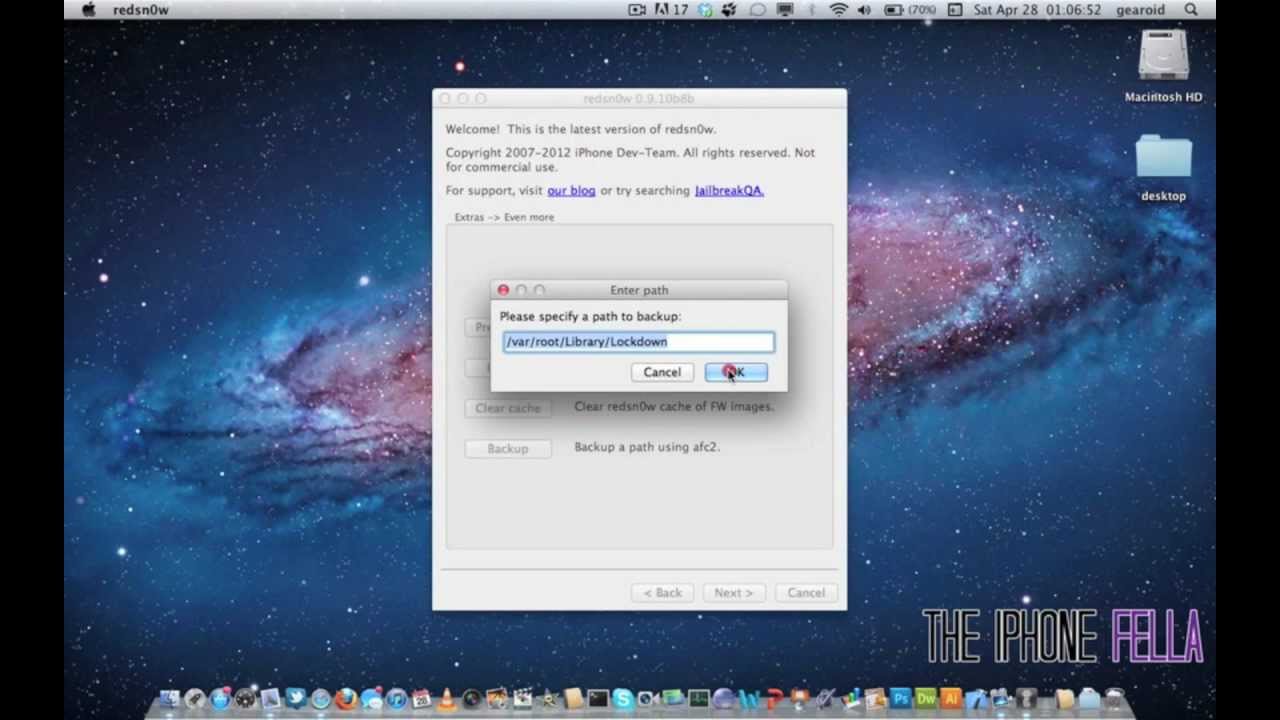This screenshot has height=720, width=1280.
Task: Launch Firefox from the dock
Action: click(x=346, y=698)
